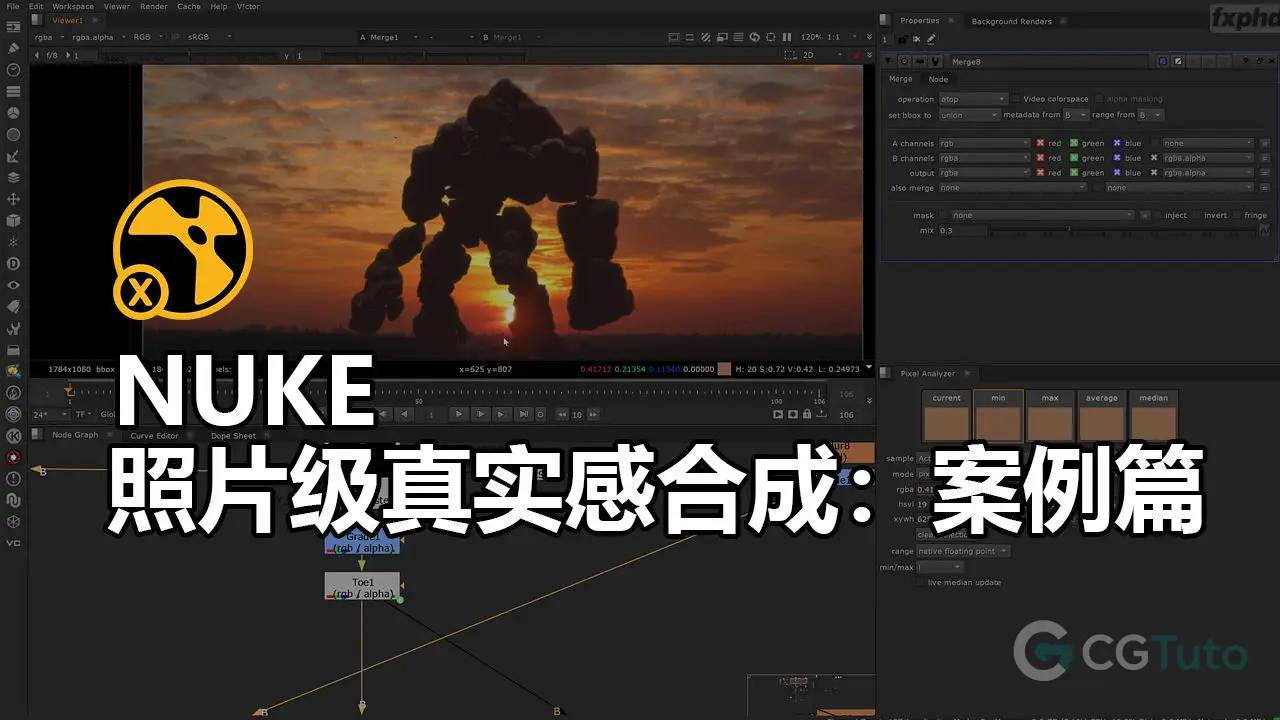Viewport: 1280px width, 720px height.
Task: Click the mix animation curve icon
Action: click(x=1265, y=230)
